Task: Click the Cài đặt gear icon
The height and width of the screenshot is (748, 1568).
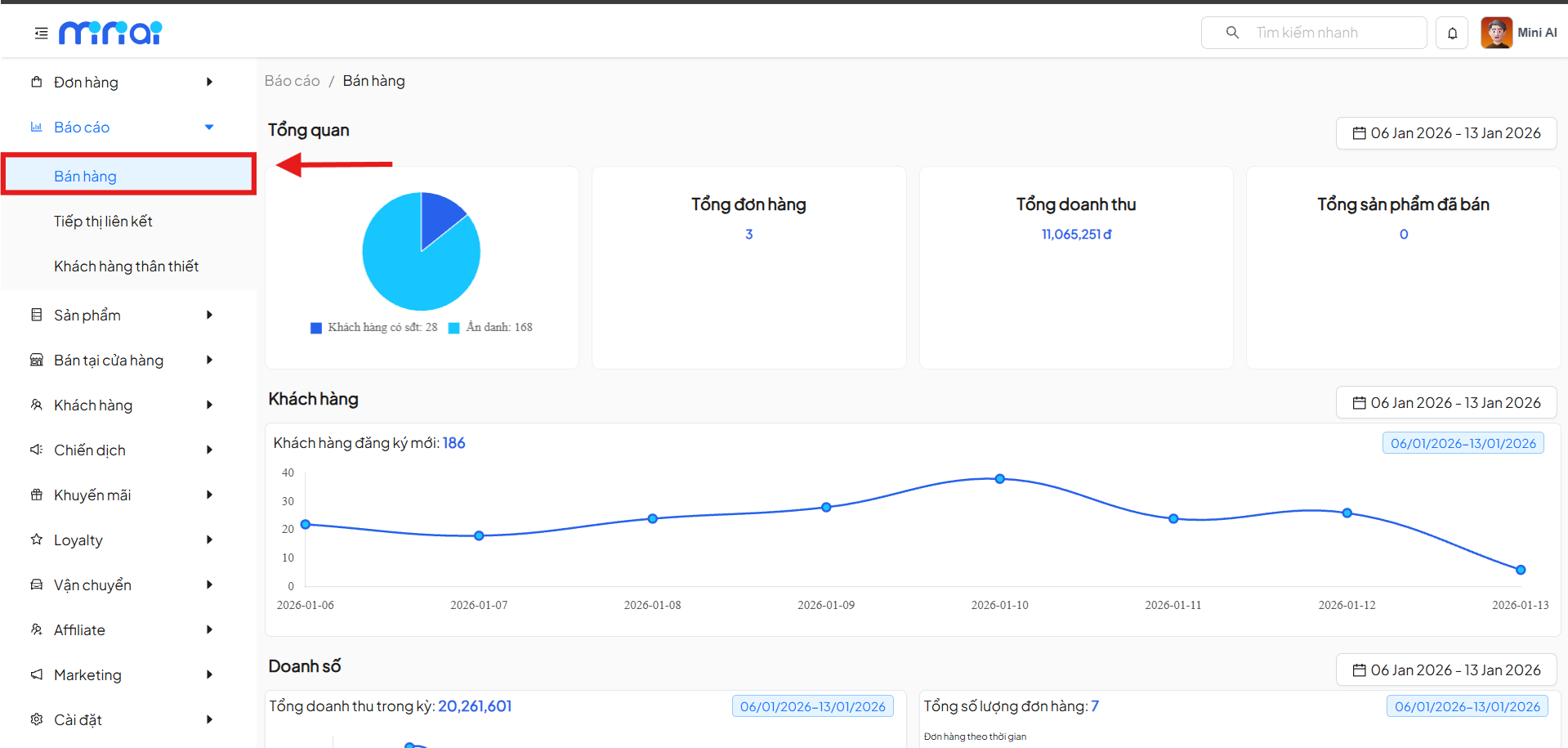Action: pos(37,719)
